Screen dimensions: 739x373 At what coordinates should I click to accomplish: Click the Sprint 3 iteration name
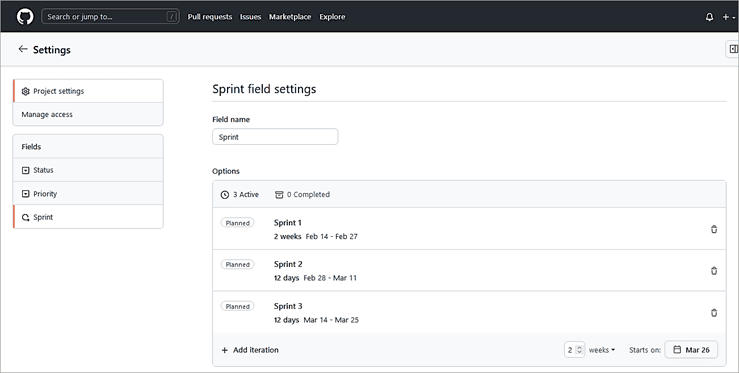[288, 306]
